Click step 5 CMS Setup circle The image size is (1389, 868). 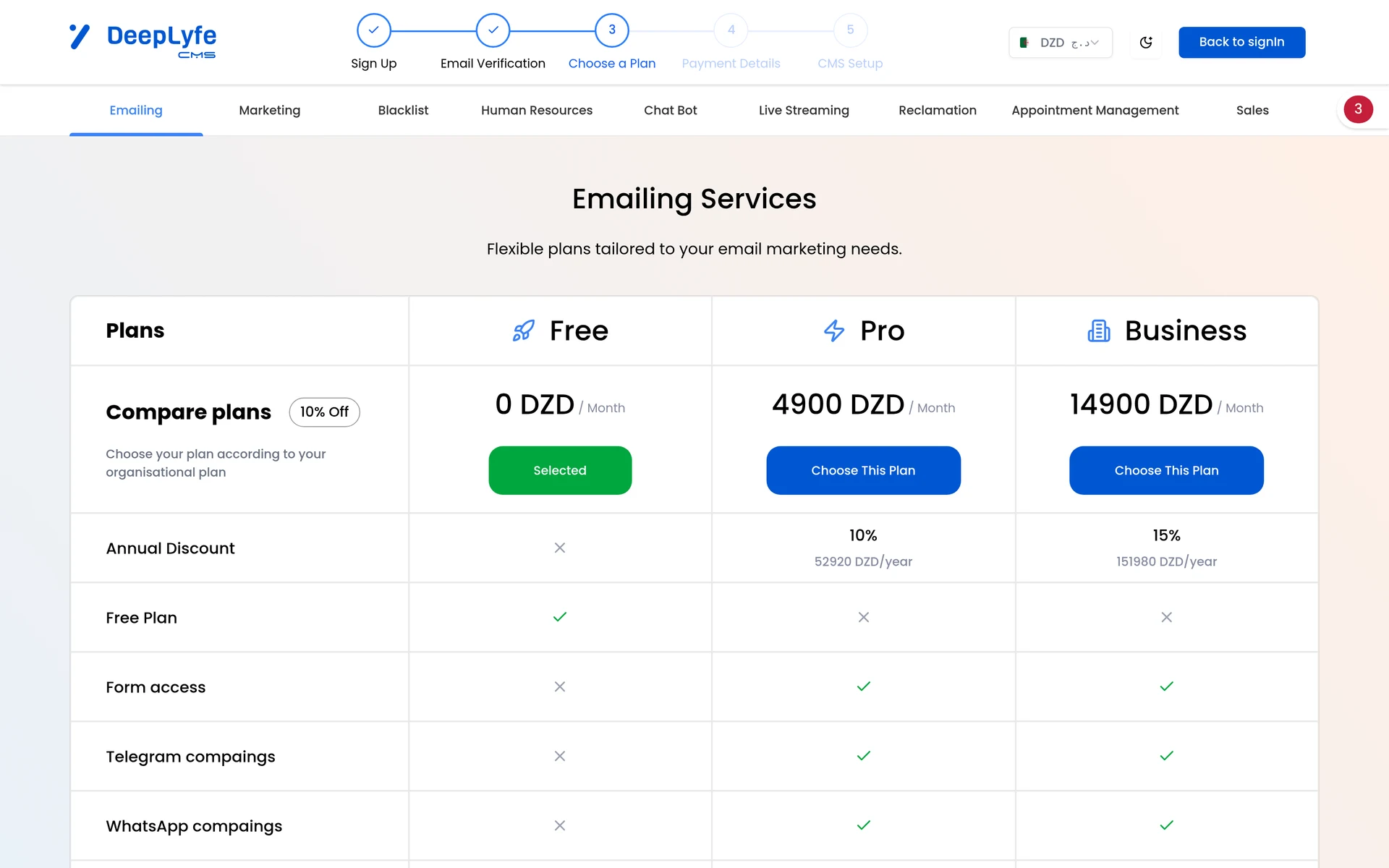[850, 30]
